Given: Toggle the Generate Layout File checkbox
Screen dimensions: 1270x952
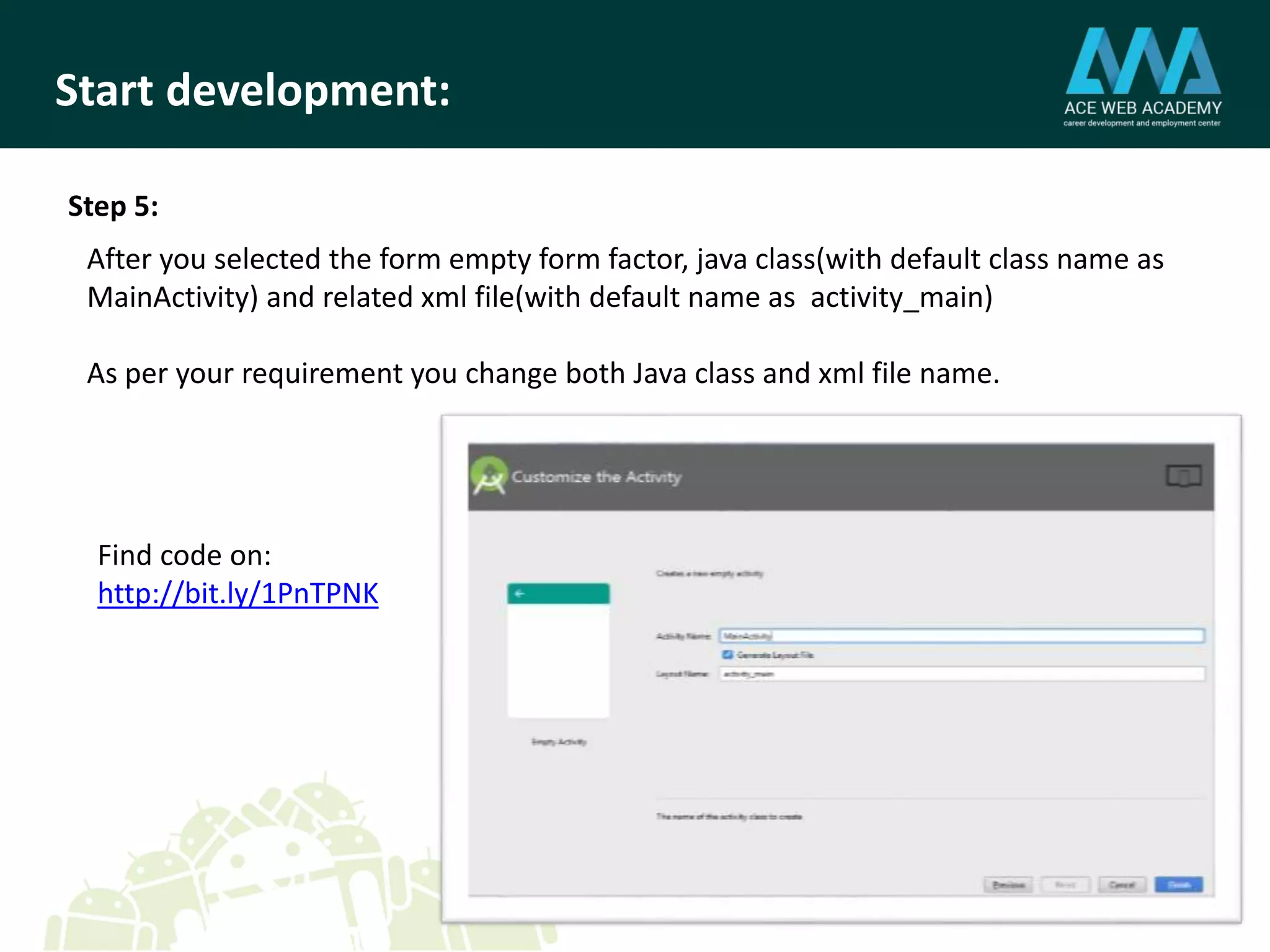Looking at the screenshot, I should click(727, 655).
